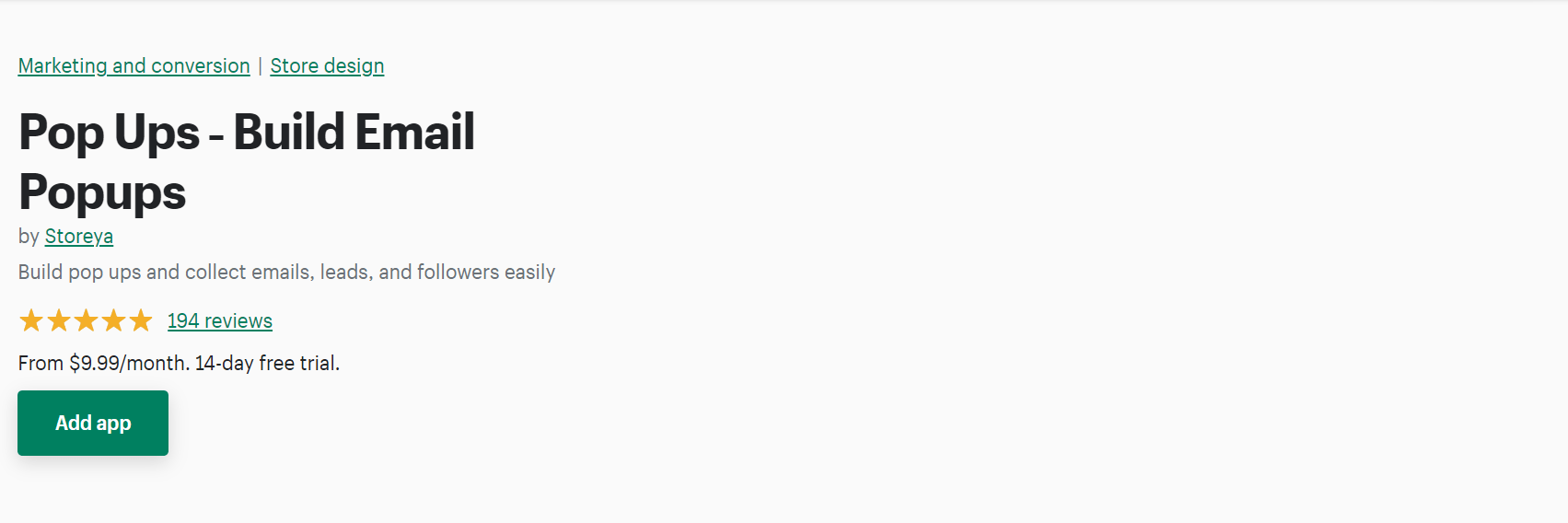Click the "by" label before Storeya
This screenshot has height=523, width=1568.
tap(29, 237)
